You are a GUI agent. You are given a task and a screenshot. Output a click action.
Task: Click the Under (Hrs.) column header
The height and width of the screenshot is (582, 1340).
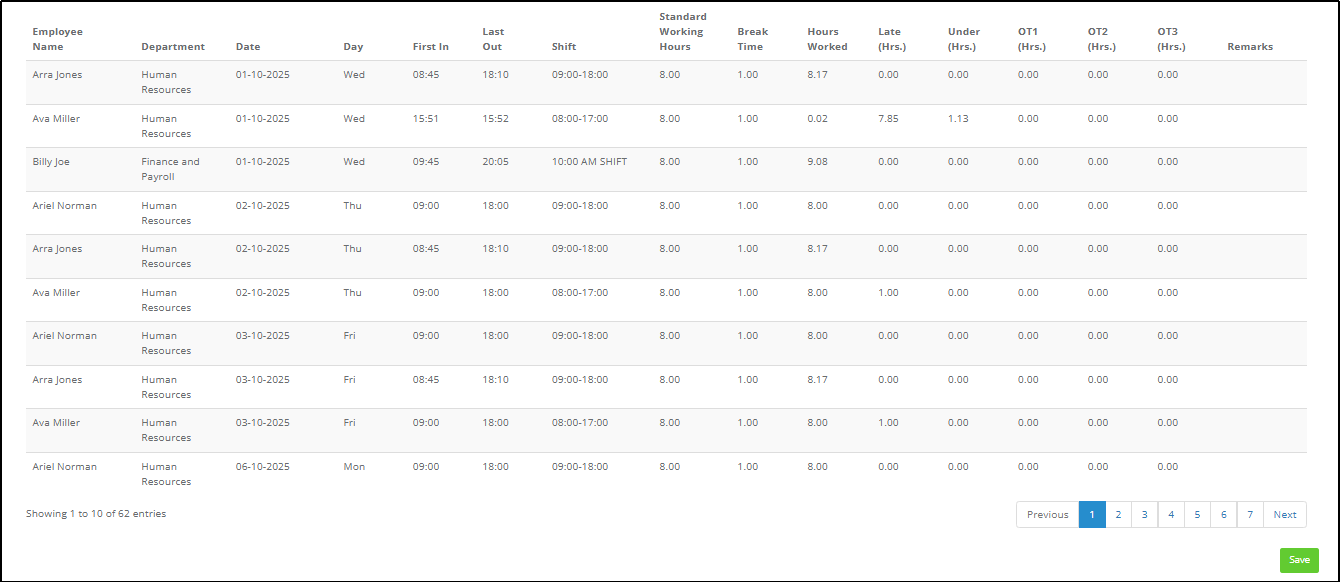(964, 39)
